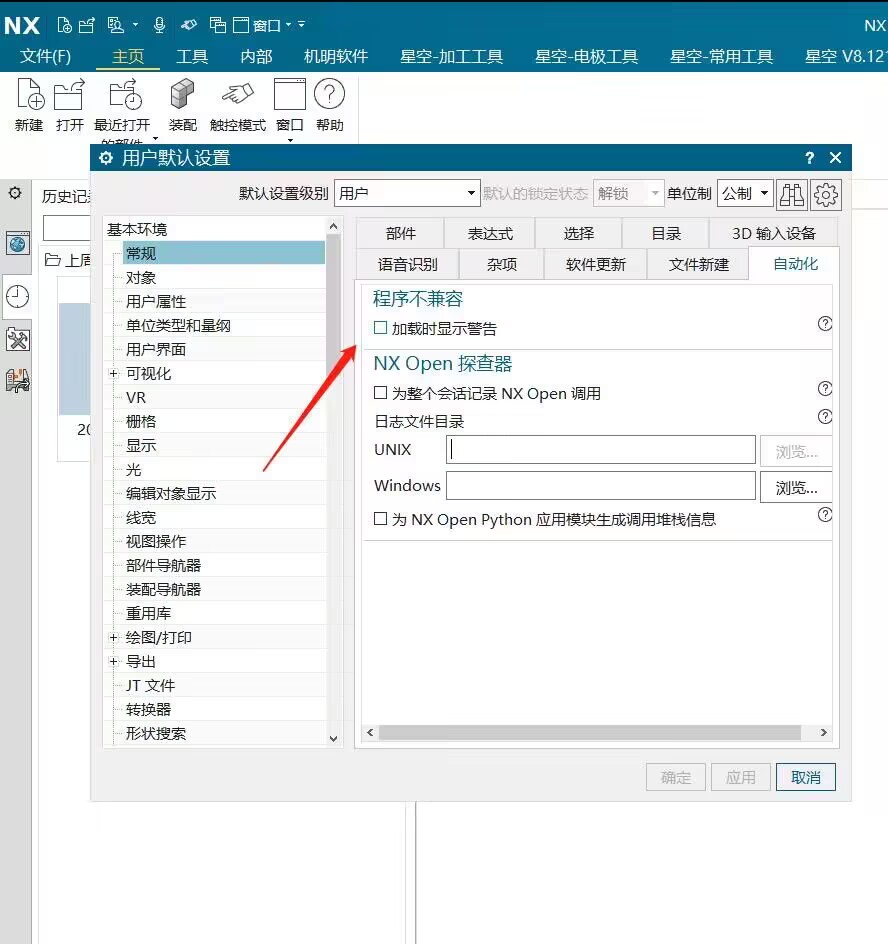Select 转换器 tree item
Screen dimensions: 888x944
click(148, 709)
